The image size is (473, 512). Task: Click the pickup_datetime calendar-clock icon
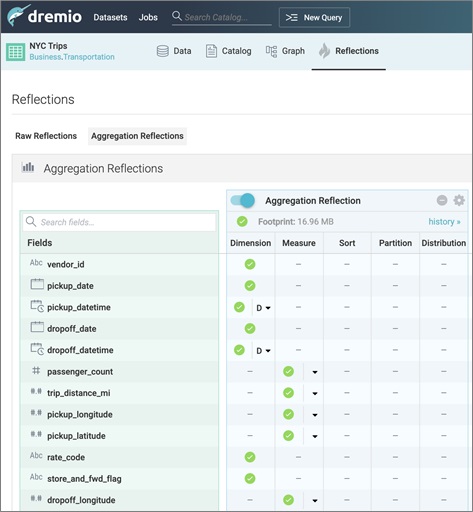pyautogui.click(x=37, y=306)
